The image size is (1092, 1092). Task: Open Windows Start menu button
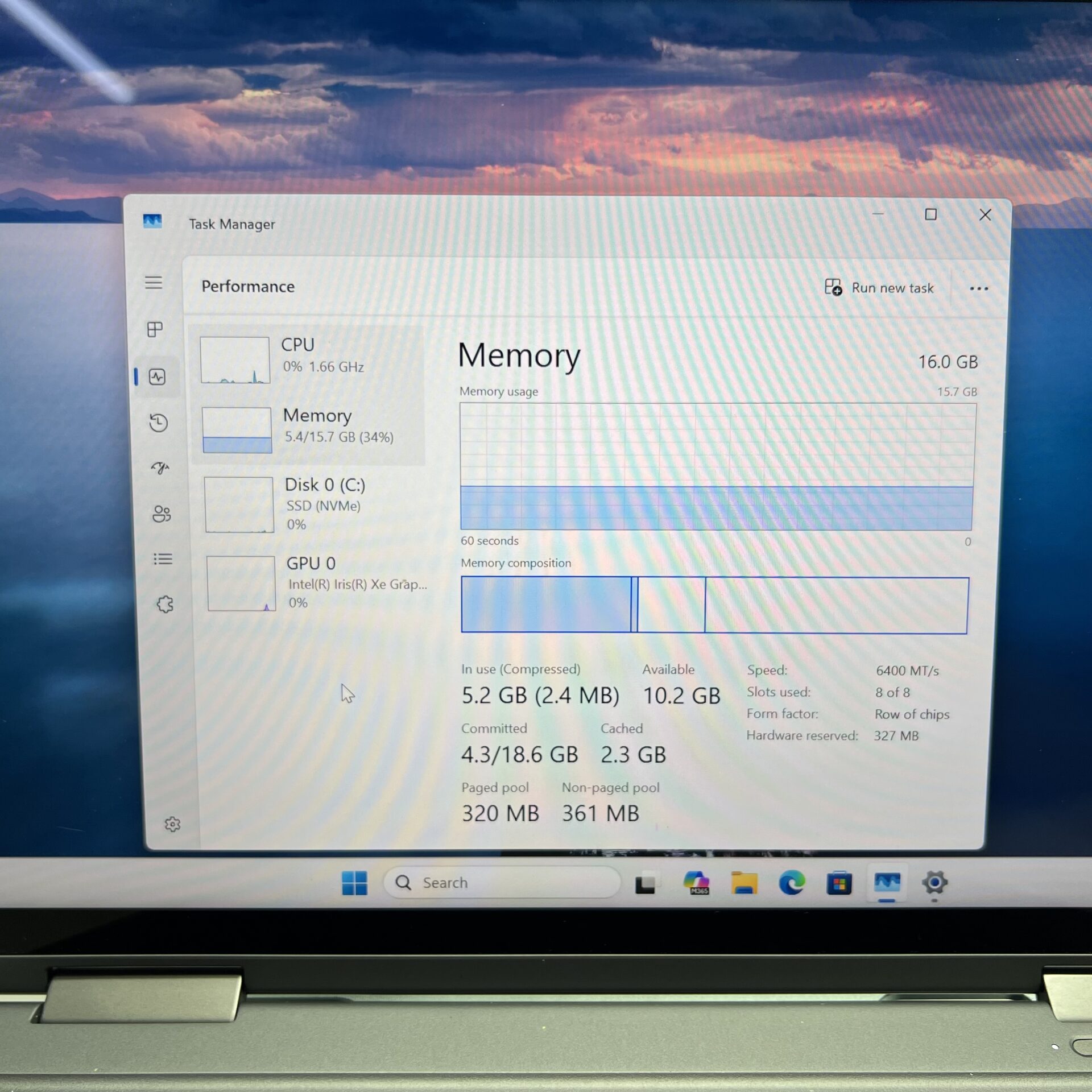354,883
